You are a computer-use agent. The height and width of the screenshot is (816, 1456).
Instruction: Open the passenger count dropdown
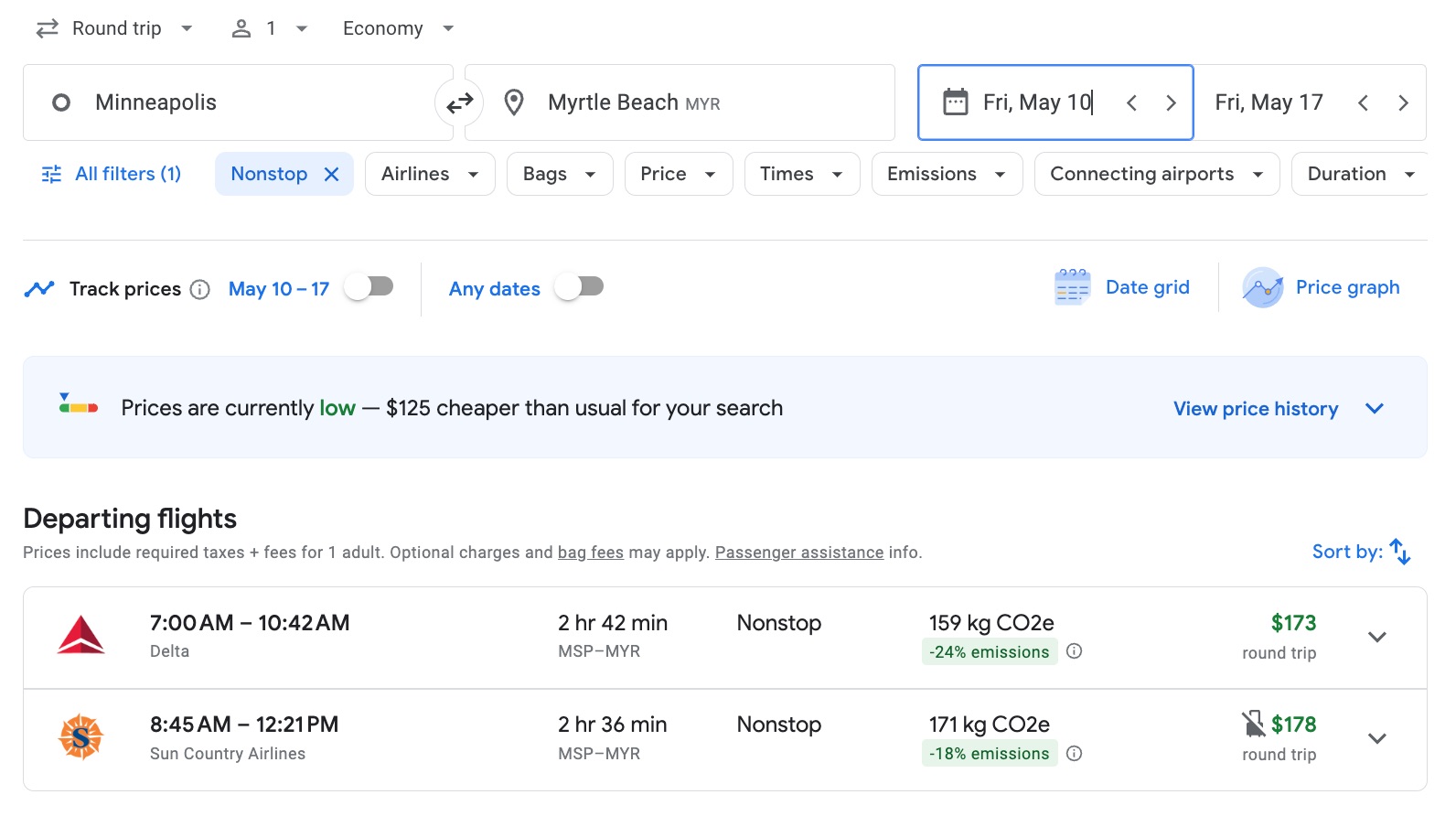269,28
